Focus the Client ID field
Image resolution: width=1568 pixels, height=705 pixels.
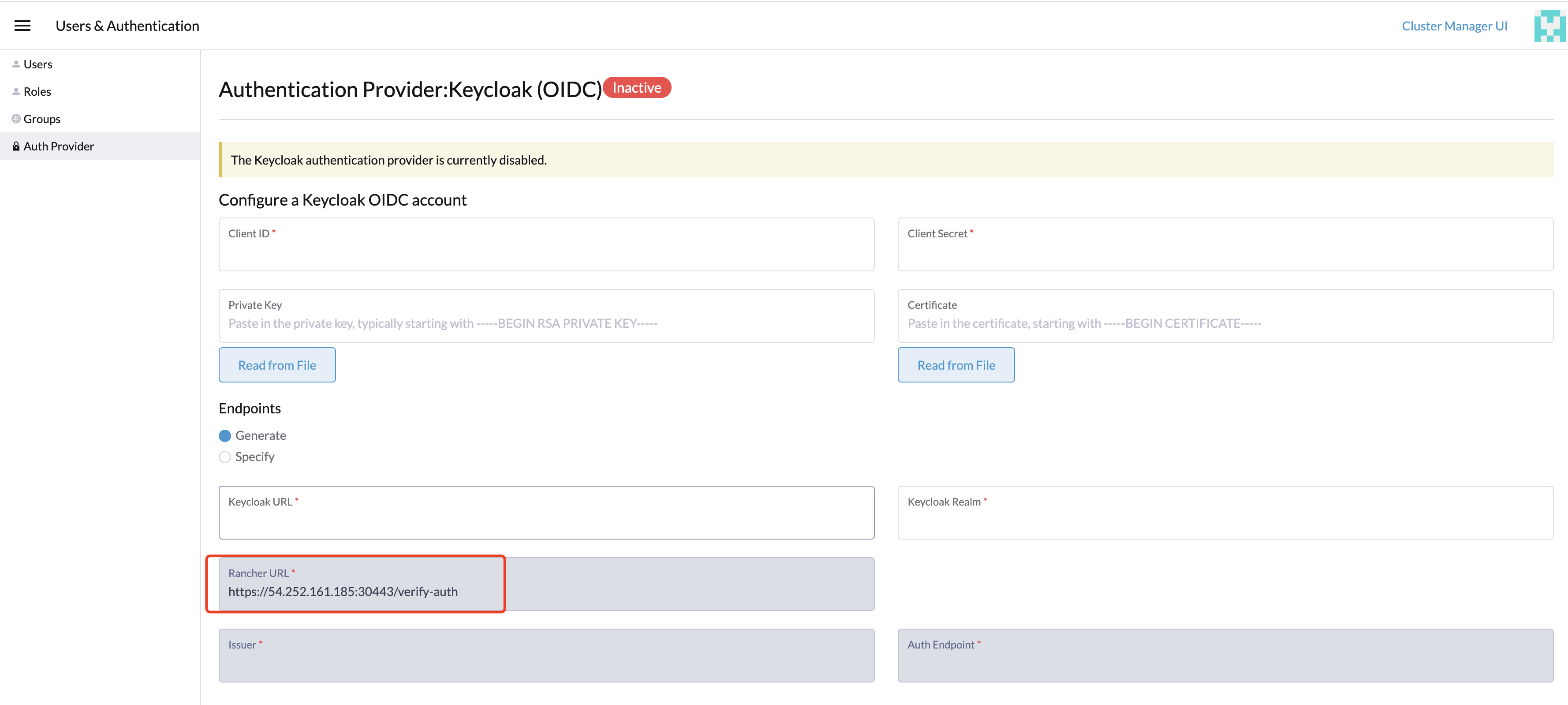pos(546,245)
